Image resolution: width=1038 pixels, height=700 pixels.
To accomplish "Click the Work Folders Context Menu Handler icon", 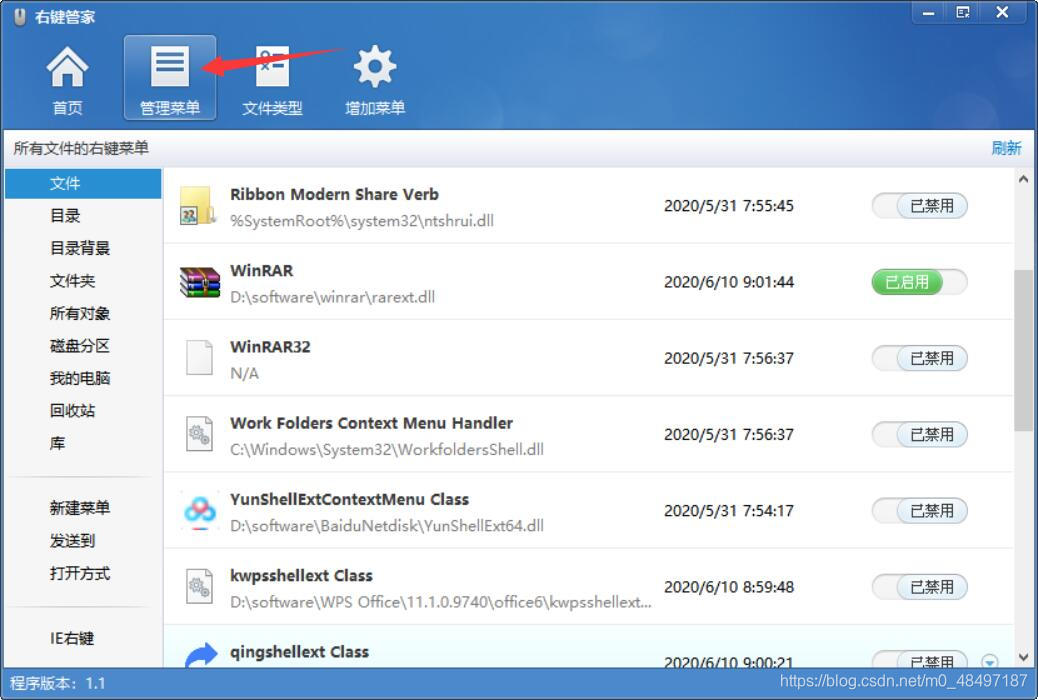I will click(199, 434).
